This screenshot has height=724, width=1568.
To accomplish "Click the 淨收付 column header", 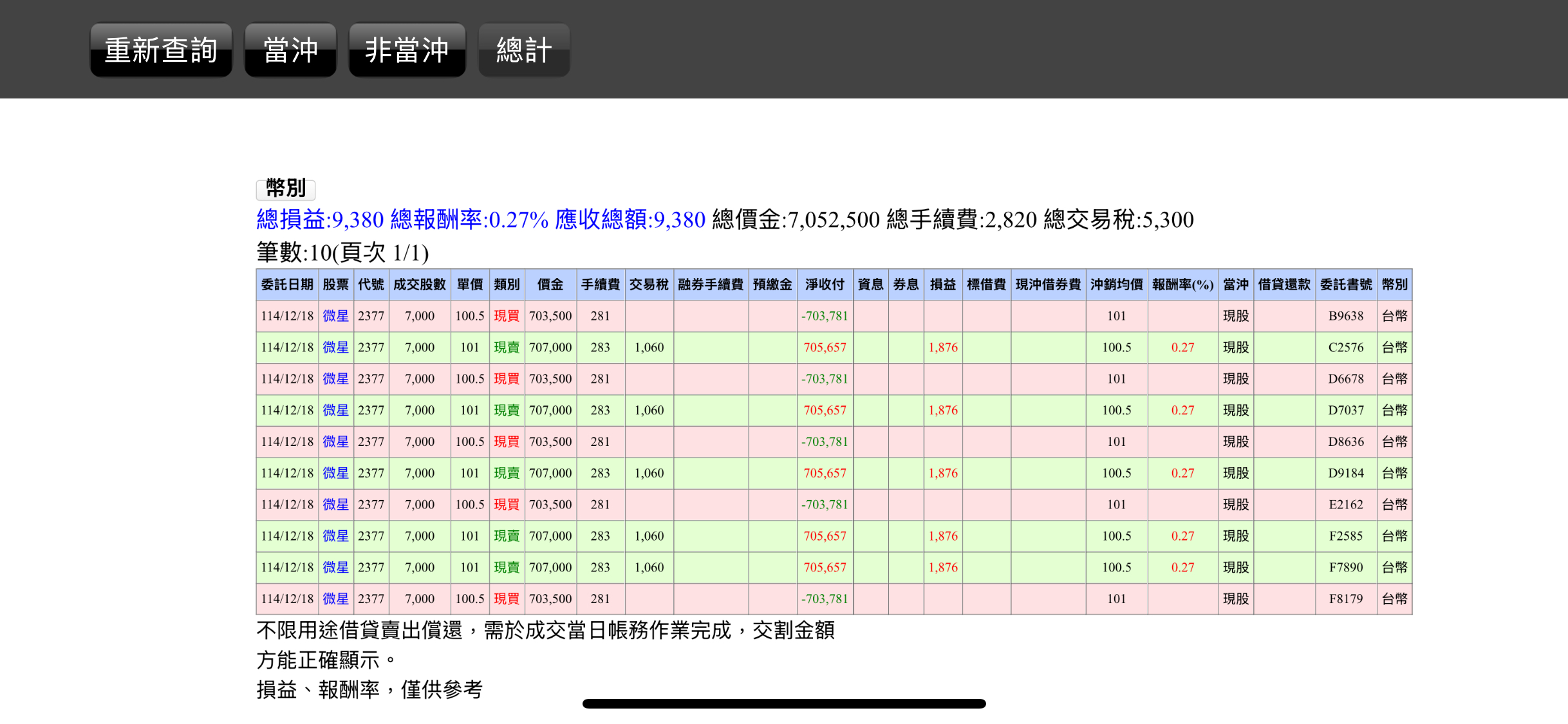I will tap(825, 284).
